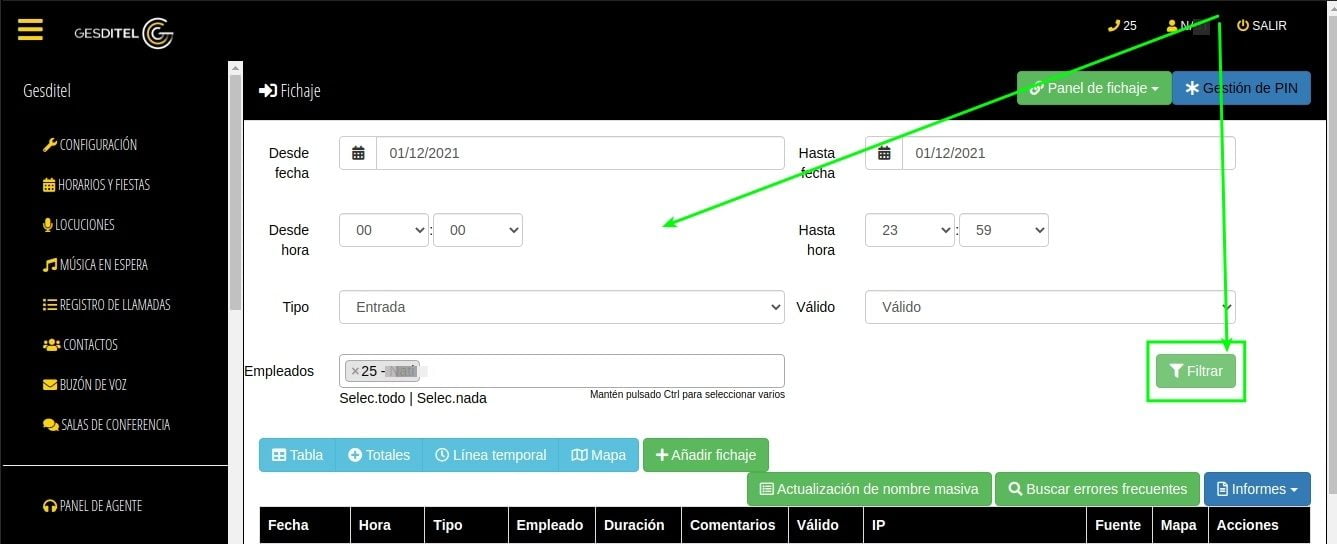The width and height of the screenshot is (1337, 544).
Task: Click the Desde fecha date input field
Action: tap(580, 153)
